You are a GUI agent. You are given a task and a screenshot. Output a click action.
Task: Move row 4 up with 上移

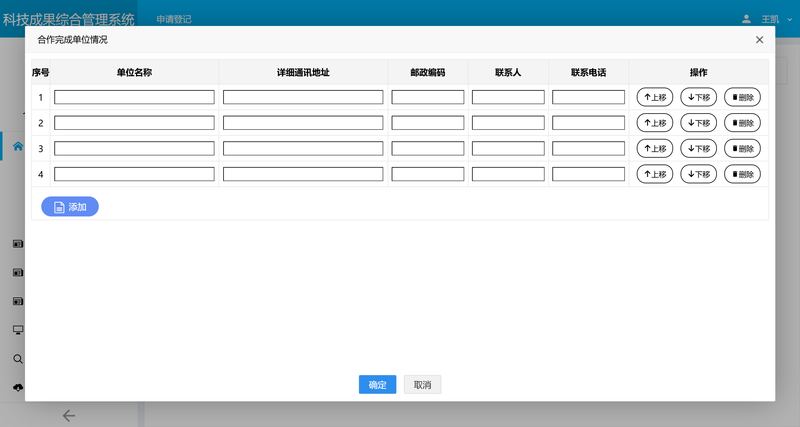(x=655, y=174)
